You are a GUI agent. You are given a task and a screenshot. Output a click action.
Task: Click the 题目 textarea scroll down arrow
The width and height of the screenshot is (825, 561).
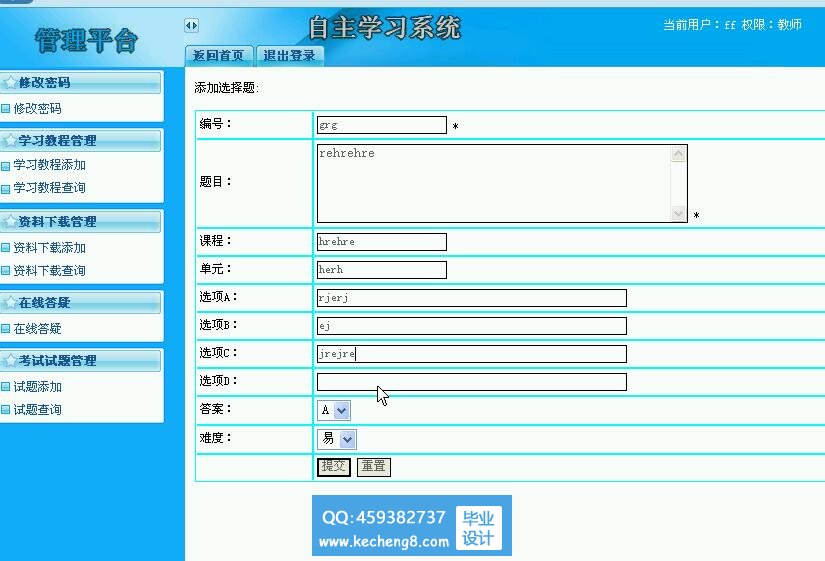[x=679, y=213]
